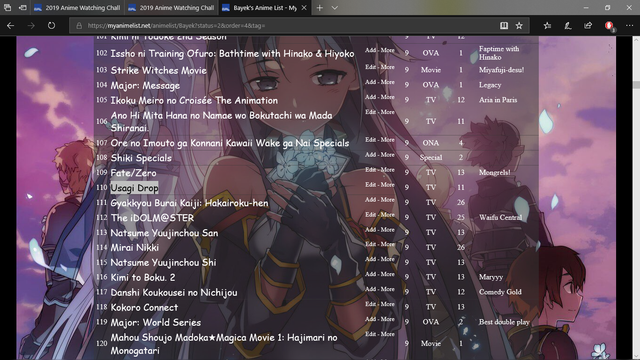Image resolution: width=640 pixels, height=360 pixels.
Task: Open the Fate/Zero entry
Action: coord(133,173)
